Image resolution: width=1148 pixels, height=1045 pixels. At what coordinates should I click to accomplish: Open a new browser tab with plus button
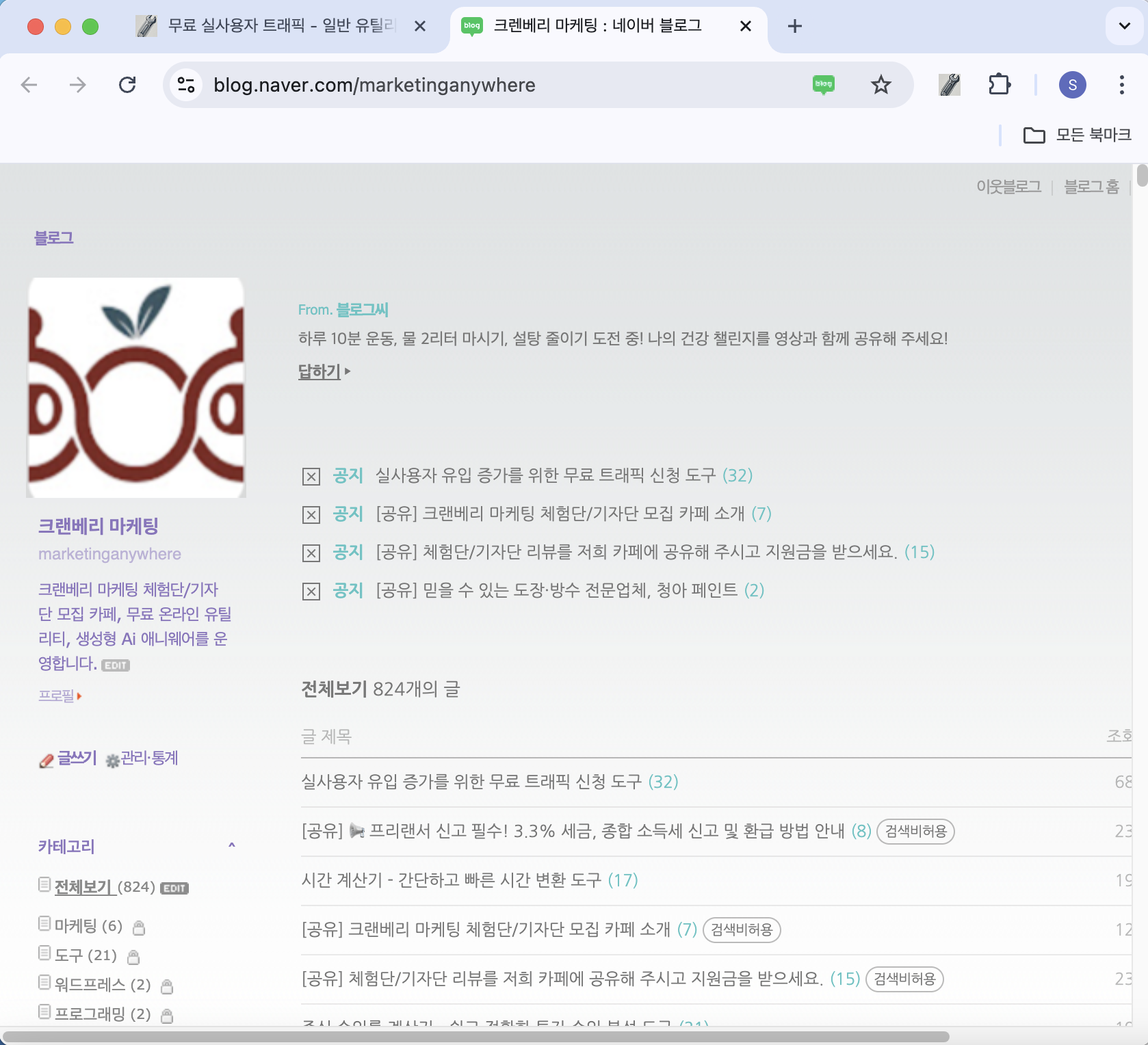point(794,26)
